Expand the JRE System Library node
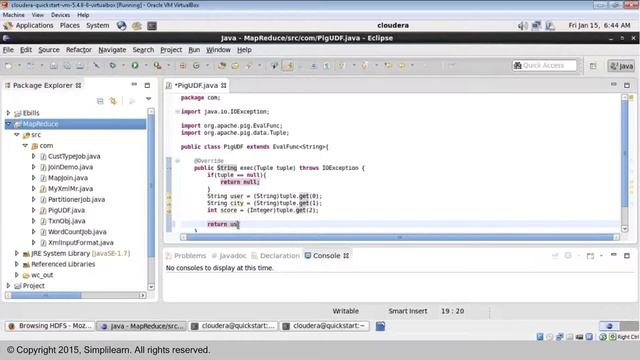Viewport: 640px width, 360px height. point(17,253)
